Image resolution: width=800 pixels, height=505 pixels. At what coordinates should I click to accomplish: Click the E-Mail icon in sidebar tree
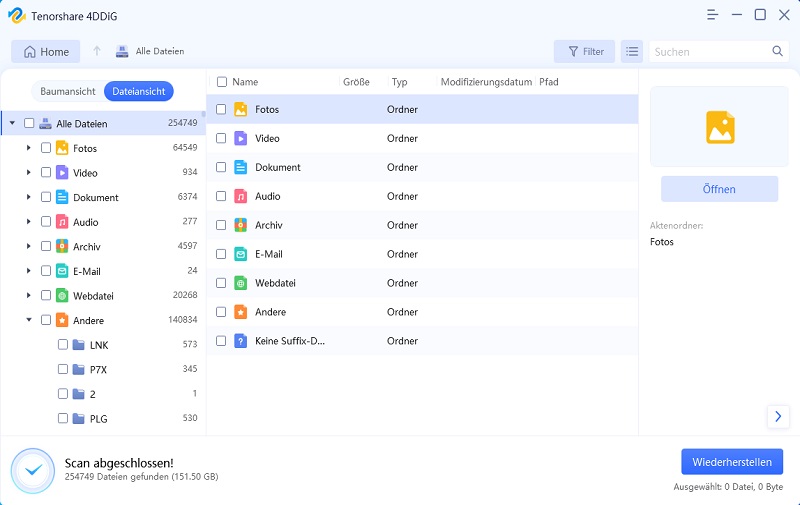[62, 271]
